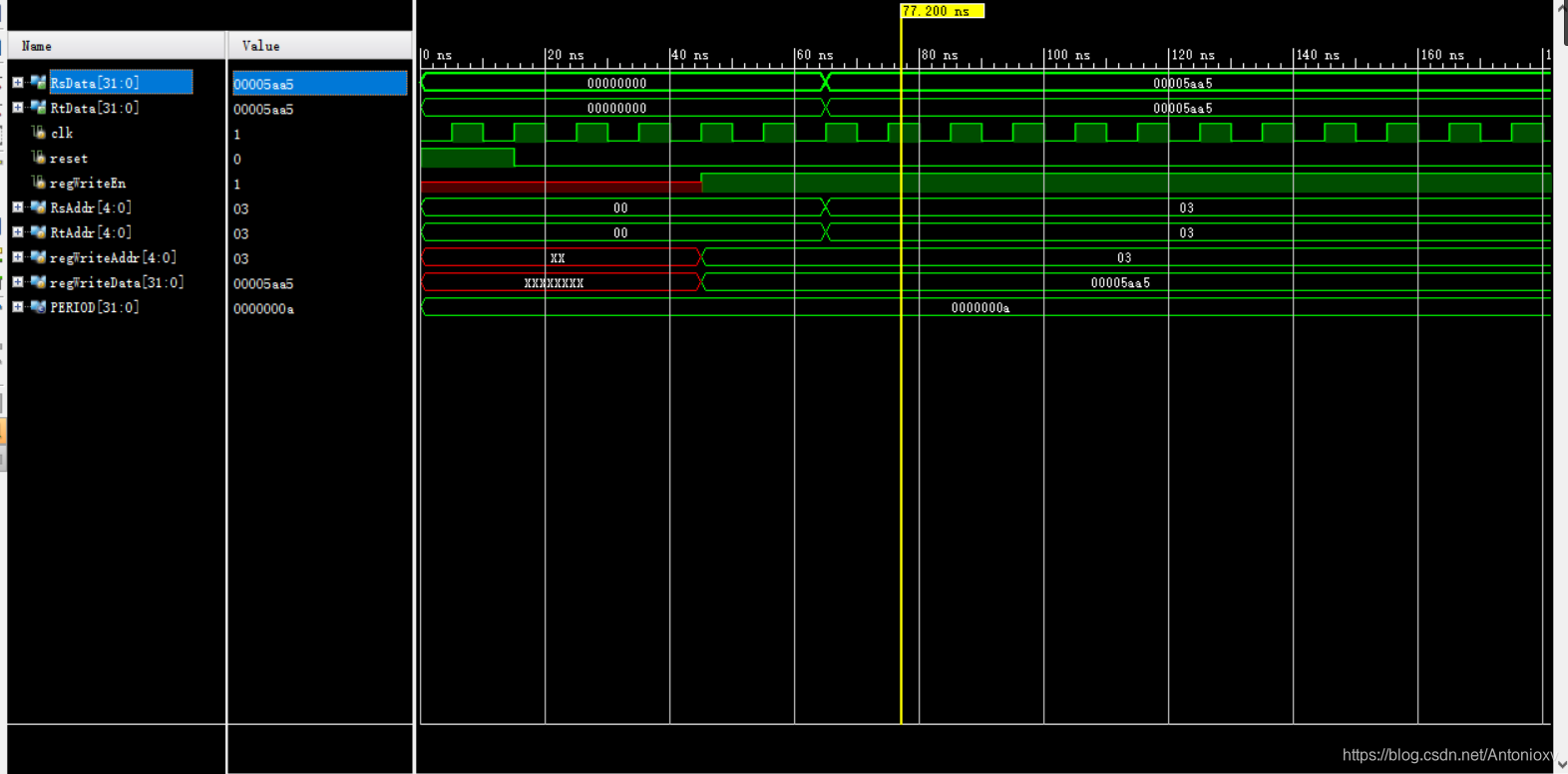Image resolution: width=1568 pixels, height=774 pixels.
Task: Expand the RsAddr[4:0] bus
Action: 18,207
